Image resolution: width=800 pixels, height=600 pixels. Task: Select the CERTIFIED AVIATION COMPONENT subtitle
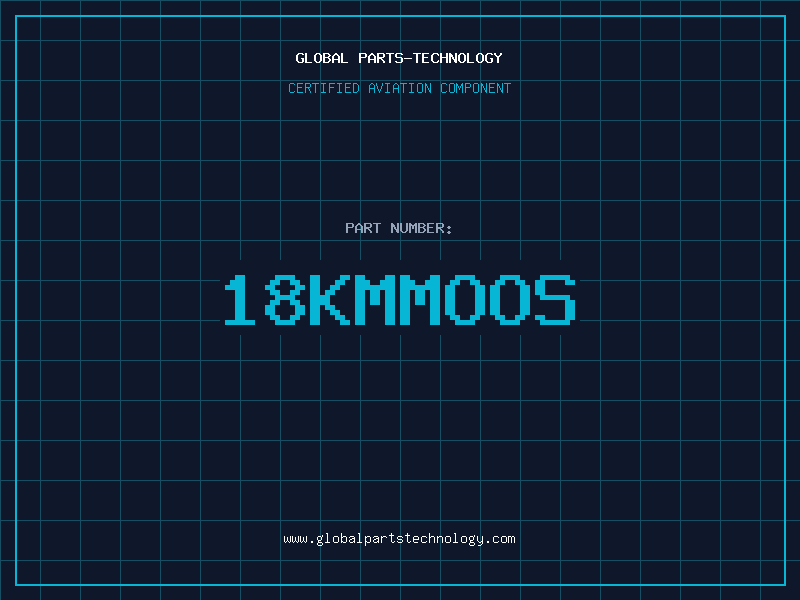[399, 88]
